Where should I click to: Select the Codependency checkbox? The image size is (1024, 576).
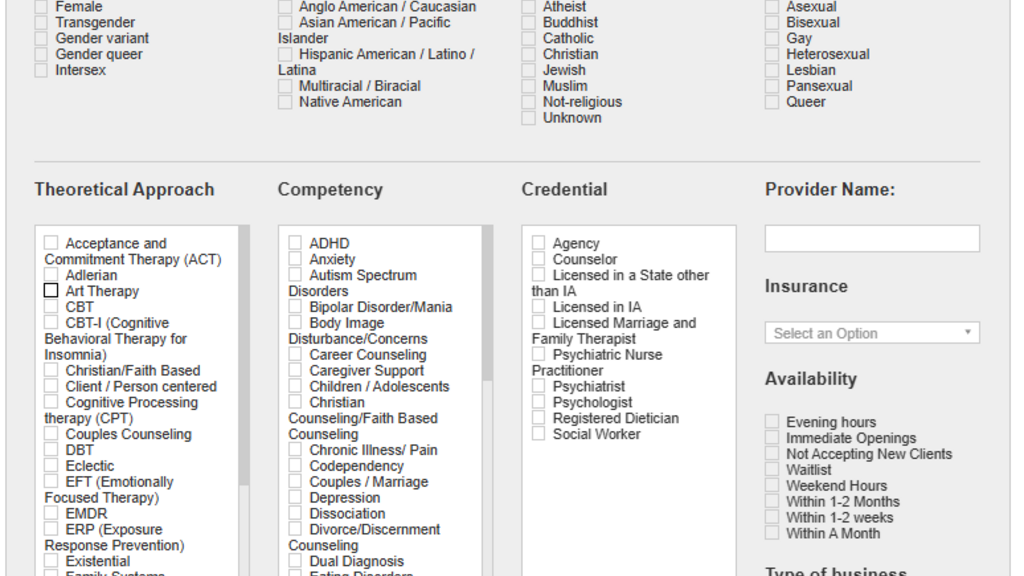295,465
